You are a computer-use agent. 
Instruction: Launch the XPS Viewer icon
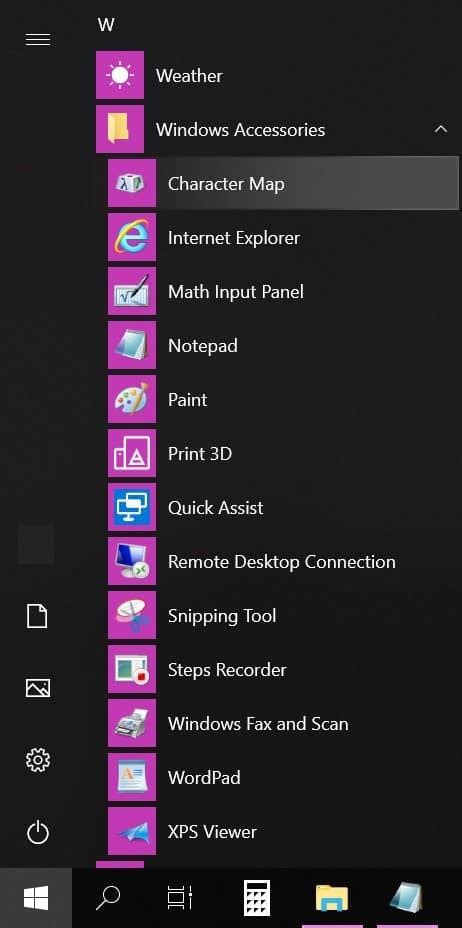coord(131,832)
